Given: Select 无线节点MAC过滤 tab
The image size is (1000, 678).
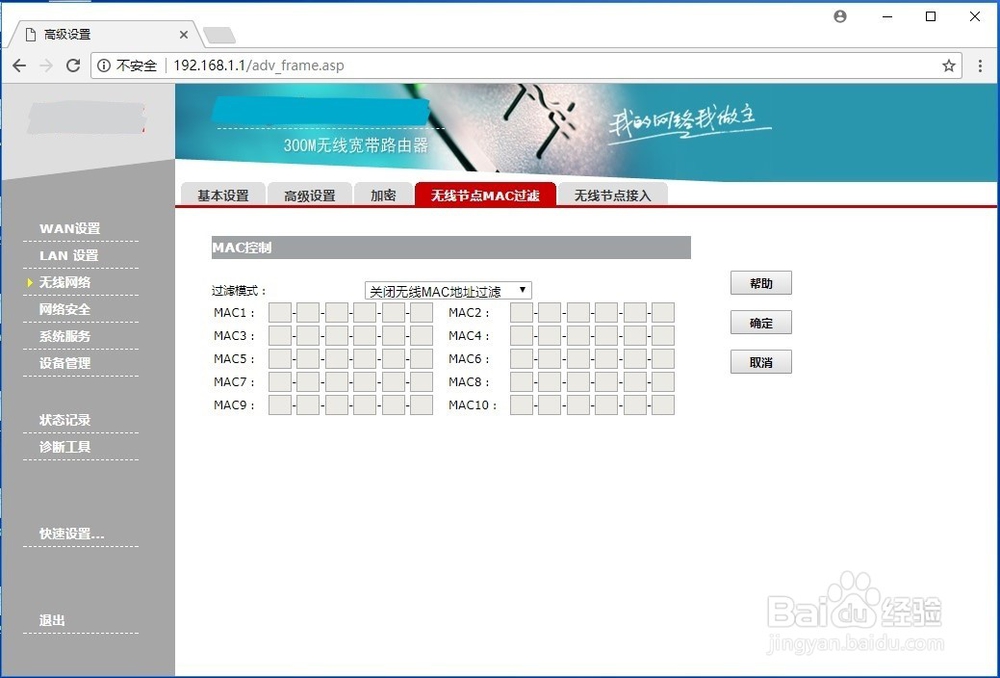Looking at the screenshot, I should pyautogui.click(x=485, y=195).
